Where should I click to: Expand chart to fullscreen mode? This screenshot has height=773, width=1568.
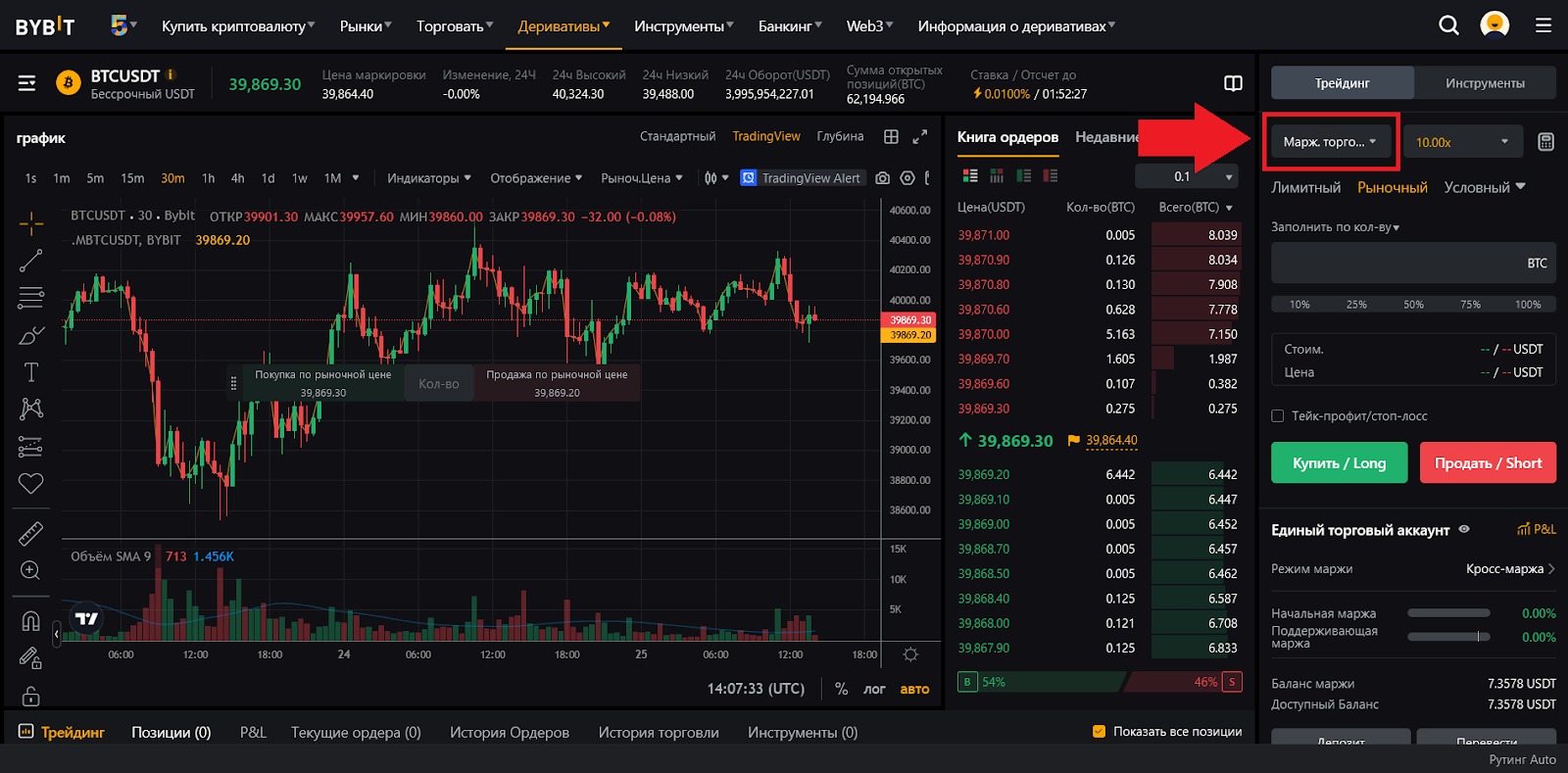tap(919, 137)
